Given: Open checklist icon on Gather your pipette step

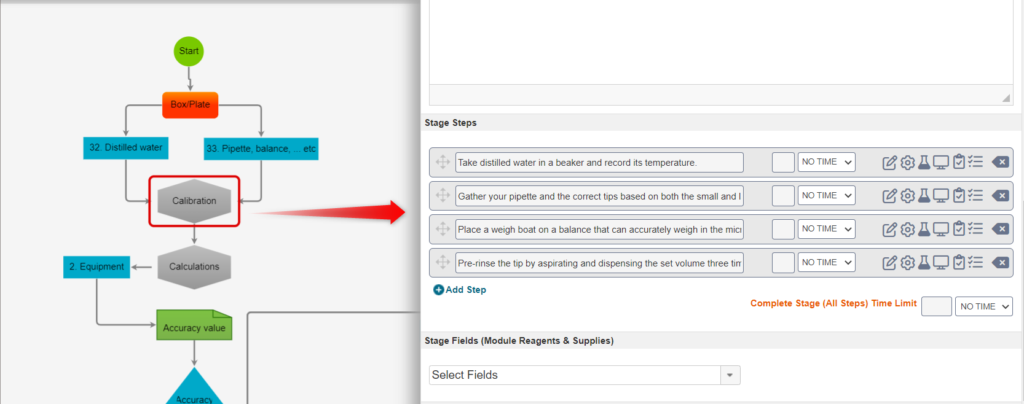Looking at the screenshot, I should (x=975, y=195).
